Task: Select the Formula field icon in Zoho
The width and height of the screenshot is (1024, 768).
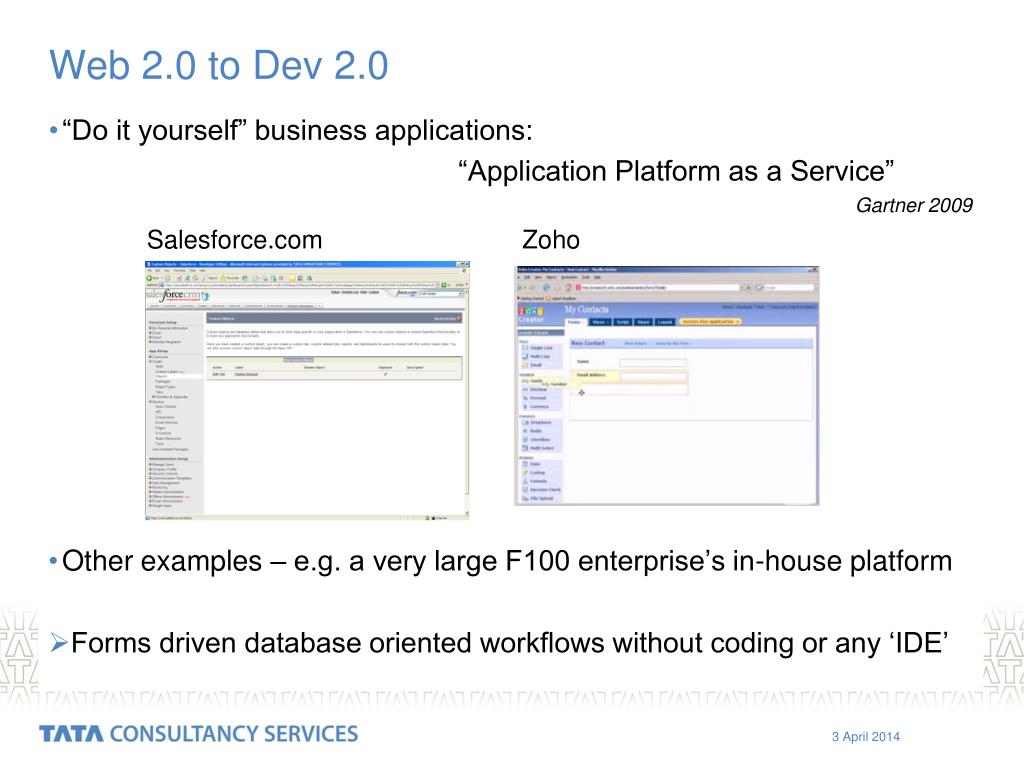Action: point(525,481)
